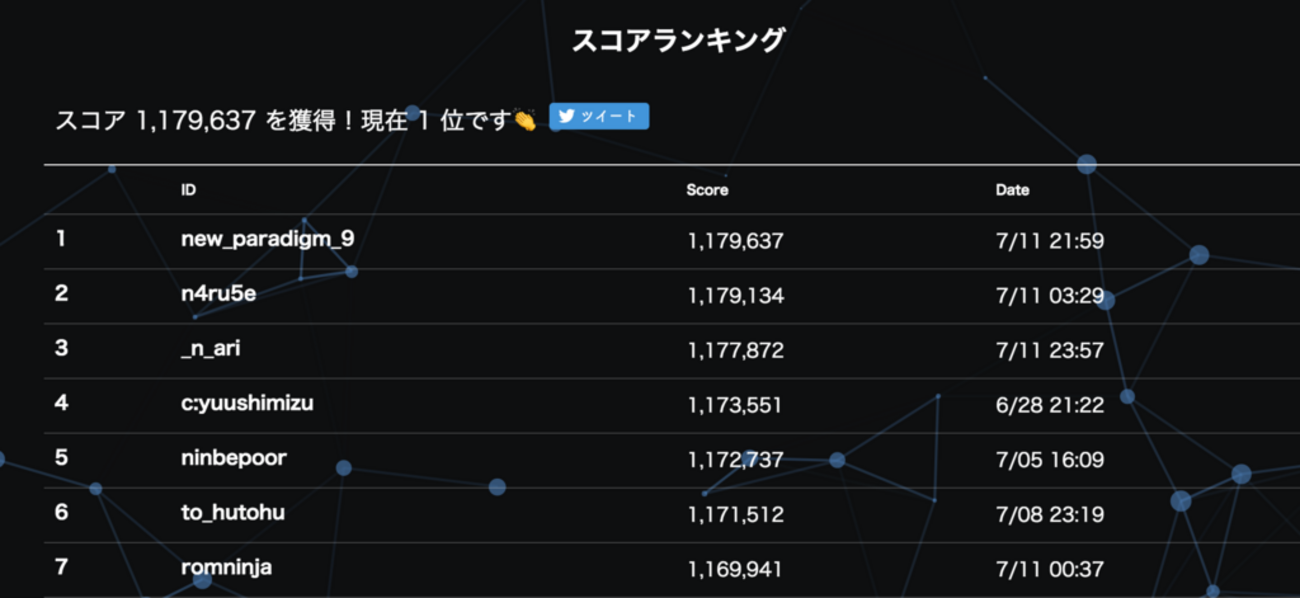Click the スコアランキング page heading
This screenshot has width=1300, height=598.
678,41
